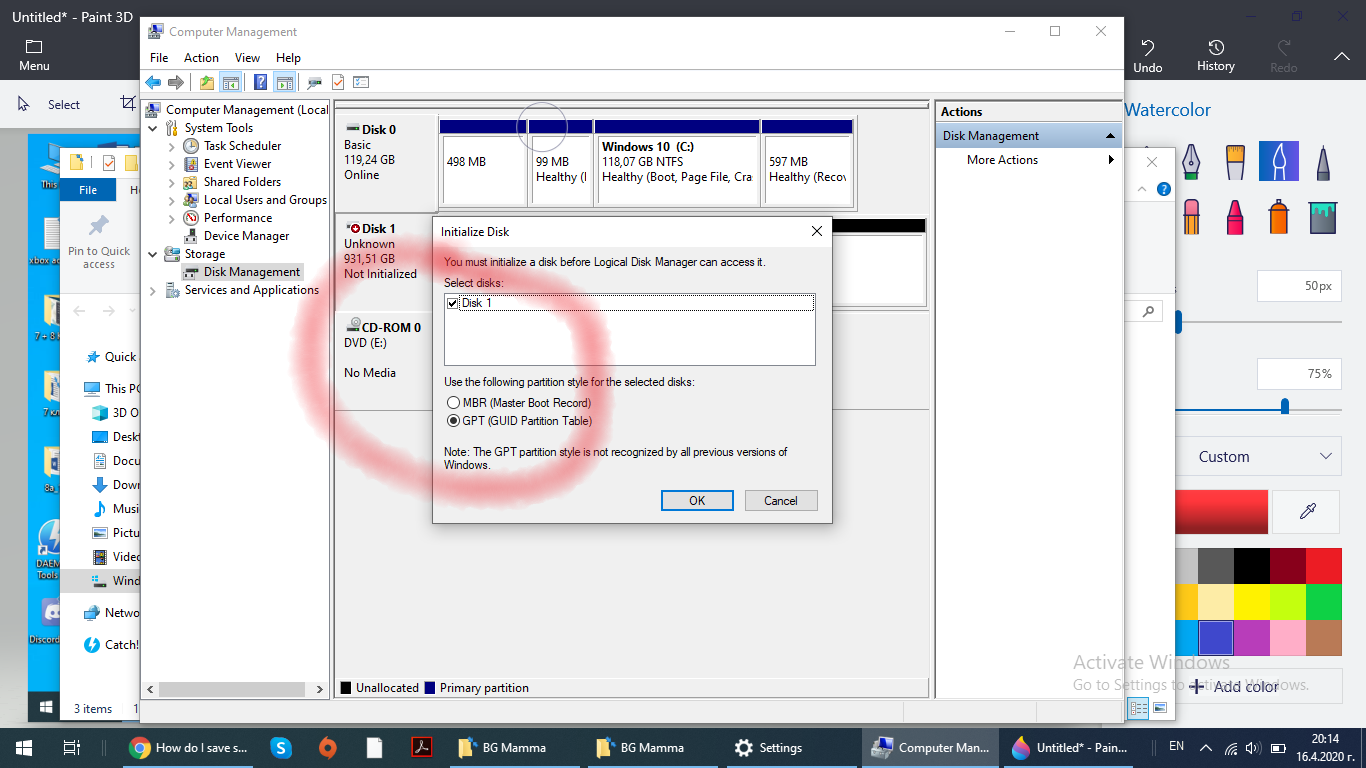This screenshot has height=768, width=1366.
Task: Open the View menu
Action: pos(247,58)
